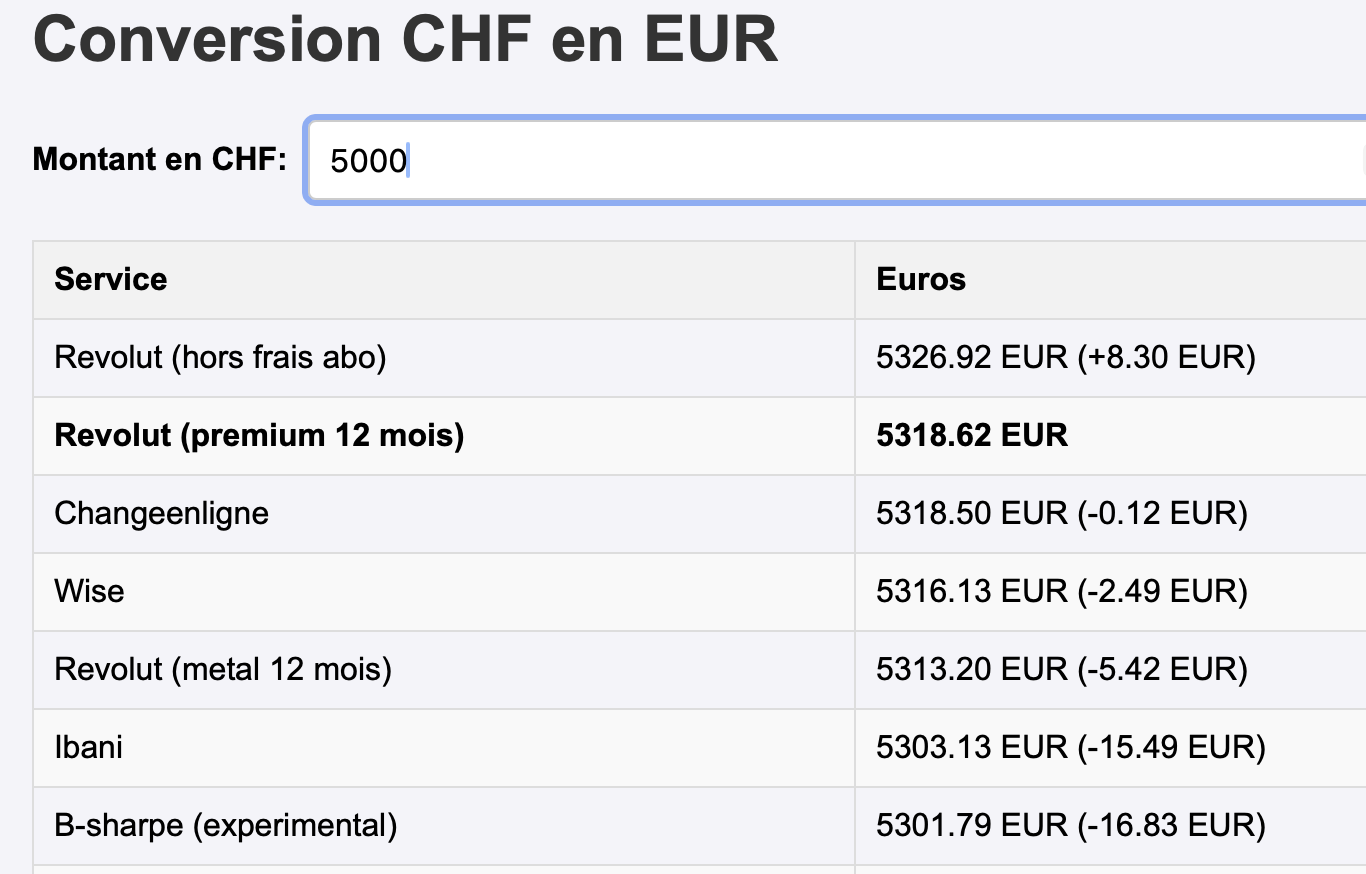Click the 5318.50 EUR Changeenligne amount

click(x=1062, y=513)
